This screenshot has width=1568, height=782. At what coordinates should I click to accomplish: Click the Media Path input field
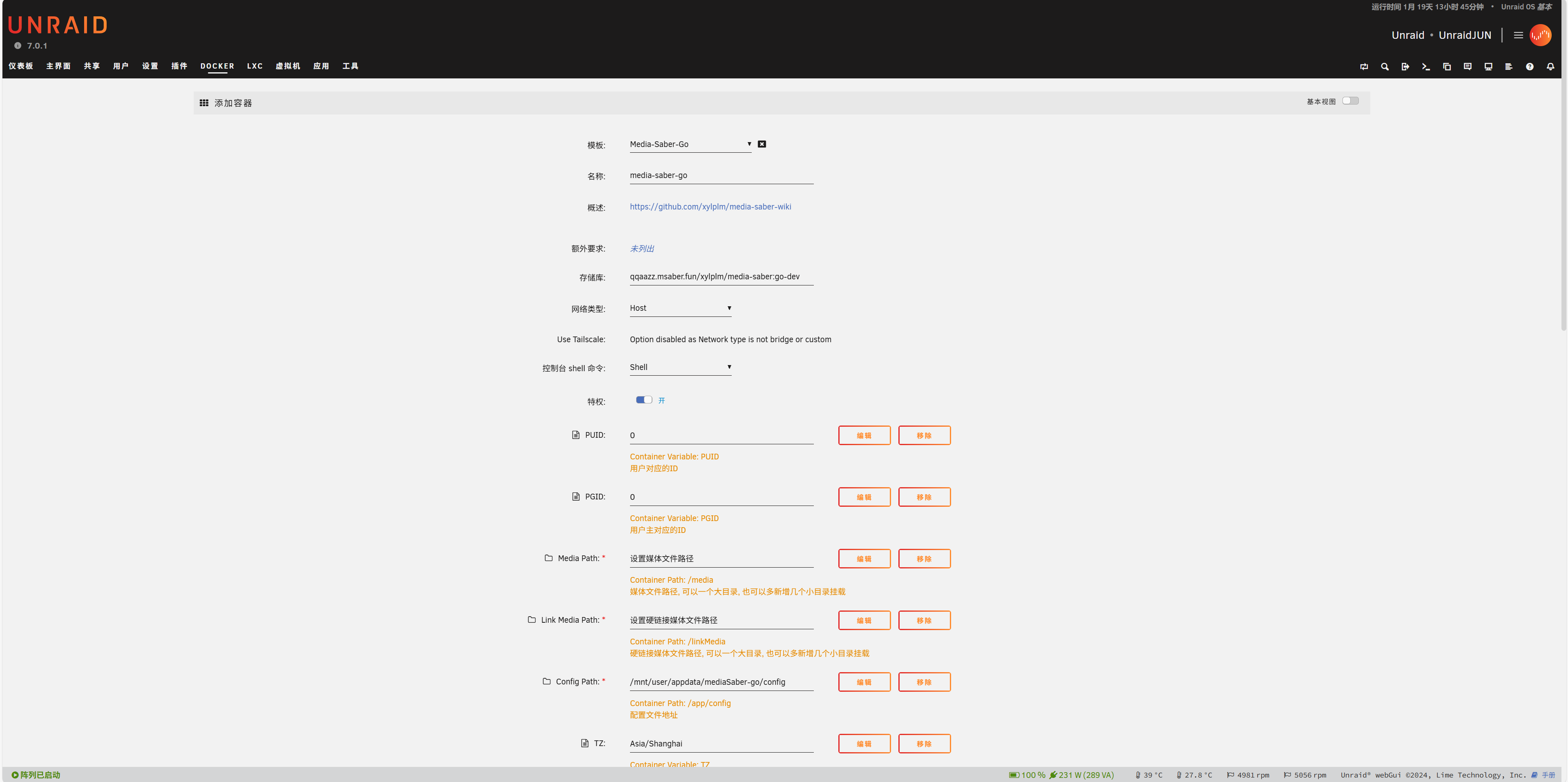click(721, 559)
